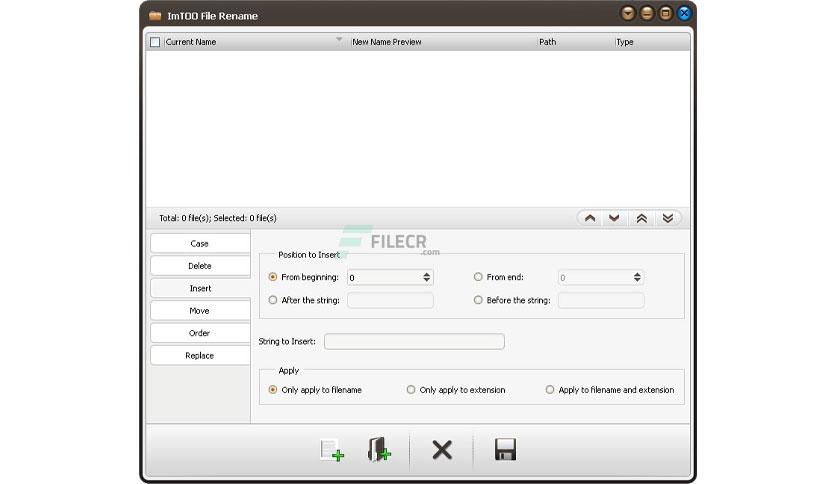
Task: Move selected file to bottom of list
Action: point(668,218)
